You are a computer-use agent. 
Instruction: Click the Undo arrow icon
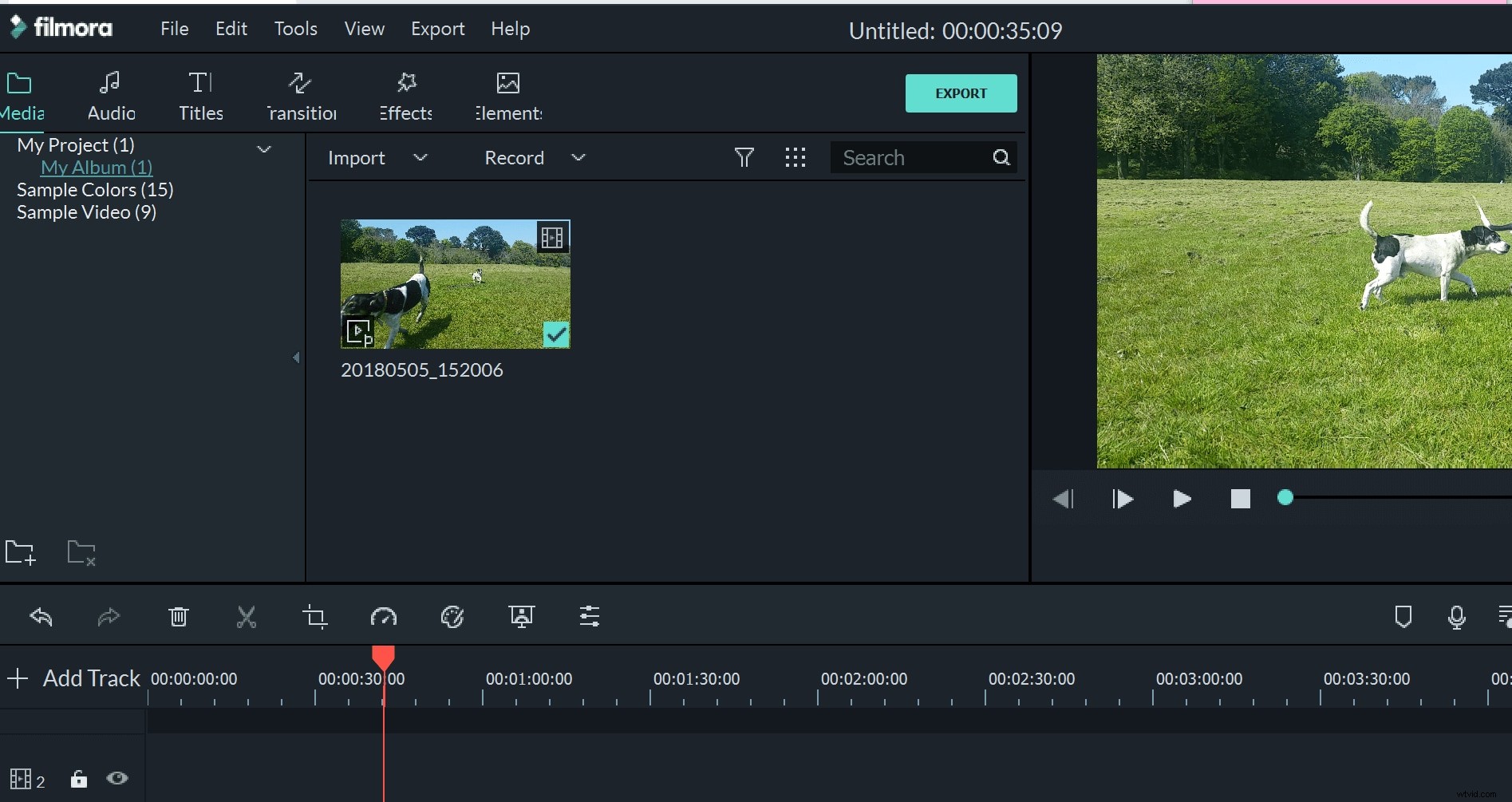(41, 616)
